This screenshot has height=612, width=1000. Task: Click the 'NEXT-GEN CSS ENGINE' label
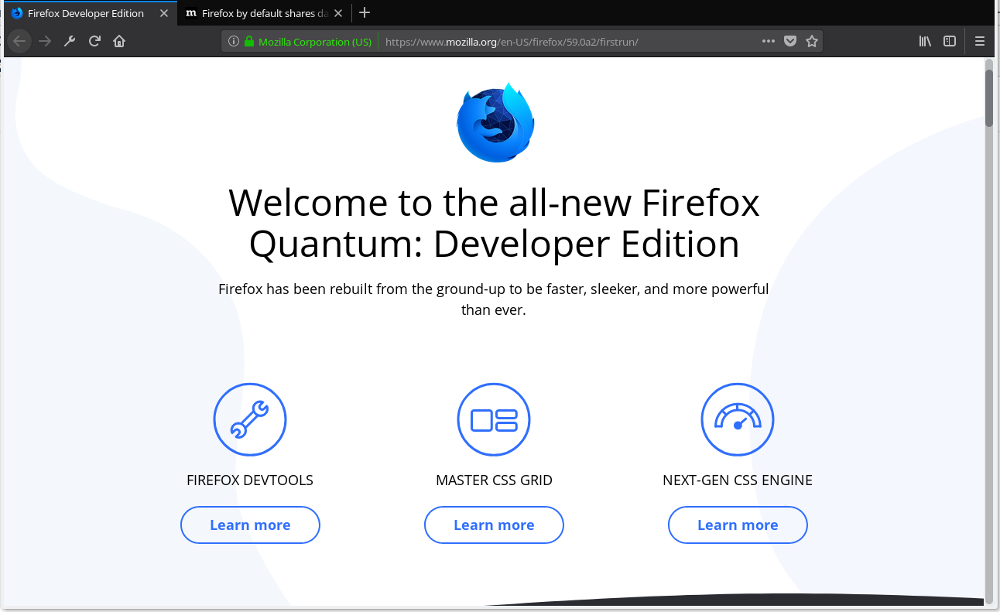(x=737, y=480)
